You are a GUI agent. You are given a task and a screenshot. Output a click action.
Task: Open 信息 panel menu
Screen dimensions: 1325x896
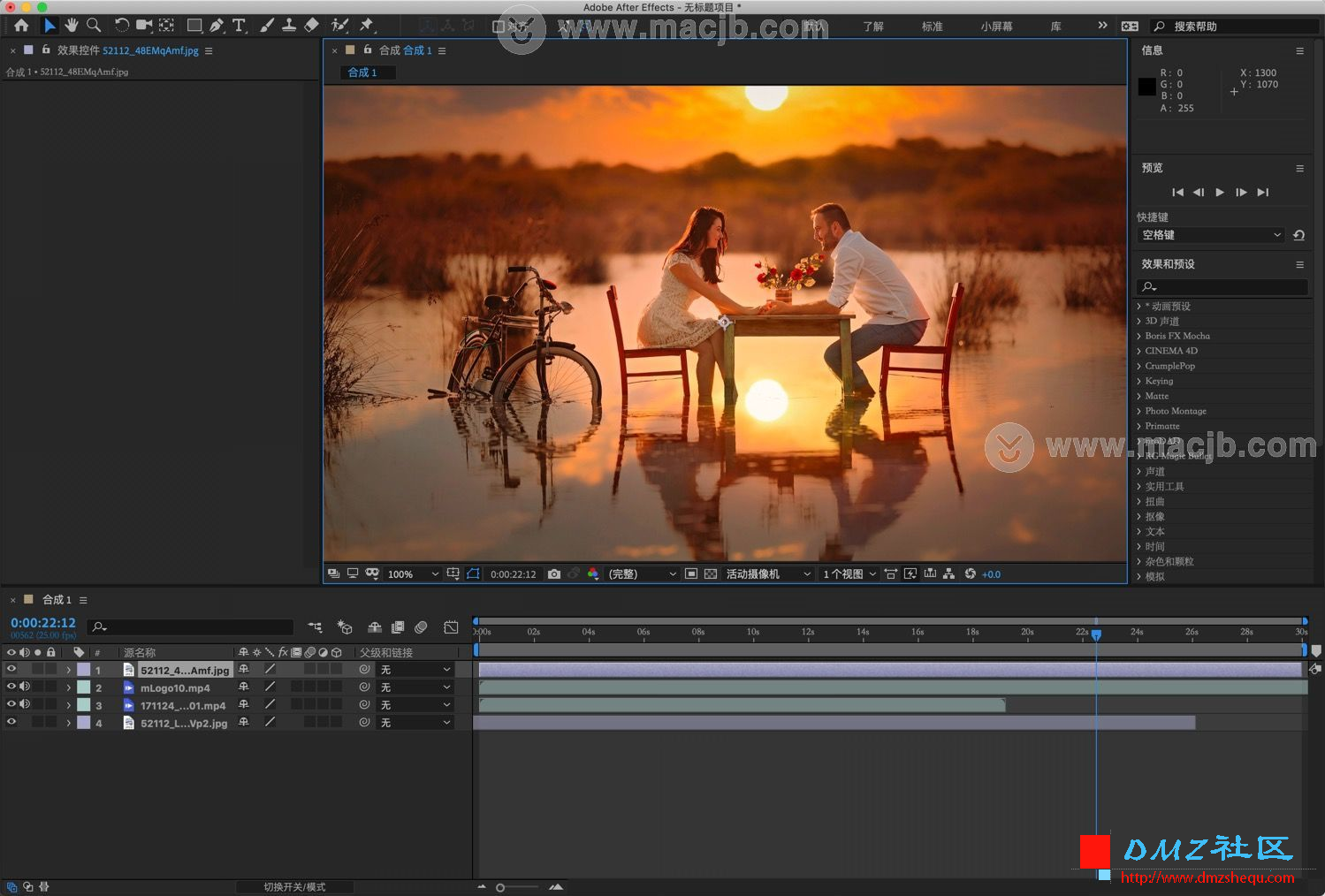click(x=1299, y=51)
